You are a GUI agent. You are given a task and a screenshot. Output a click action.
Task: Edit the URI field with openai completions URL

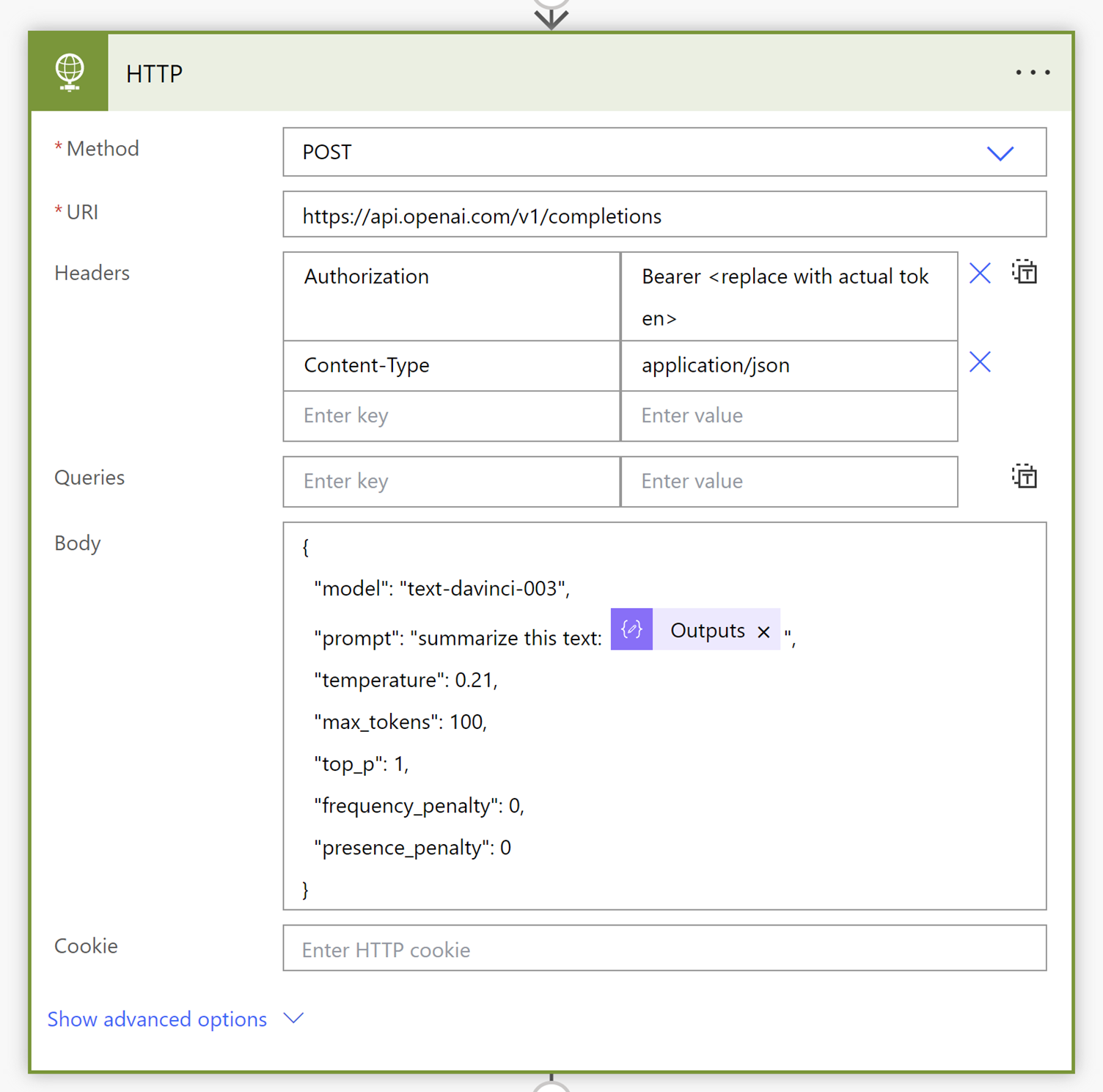tap(664, 215)
